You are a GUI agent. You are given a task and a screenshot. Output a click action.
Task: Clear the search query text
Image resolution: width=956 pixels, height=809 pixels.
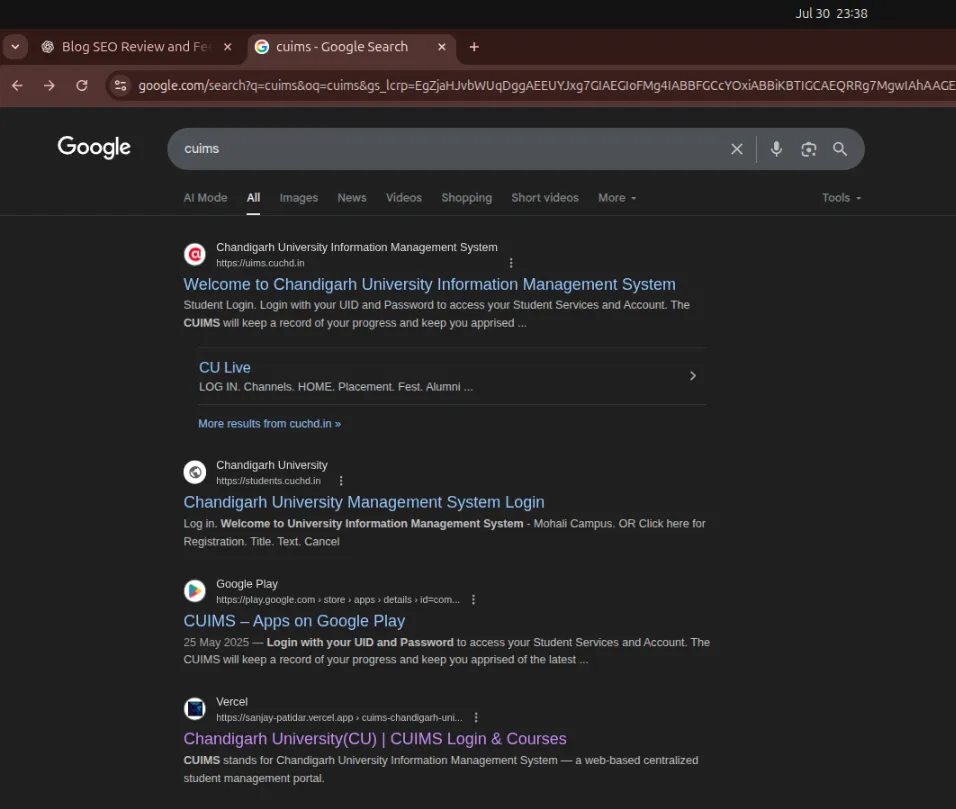tap(737, 149)
